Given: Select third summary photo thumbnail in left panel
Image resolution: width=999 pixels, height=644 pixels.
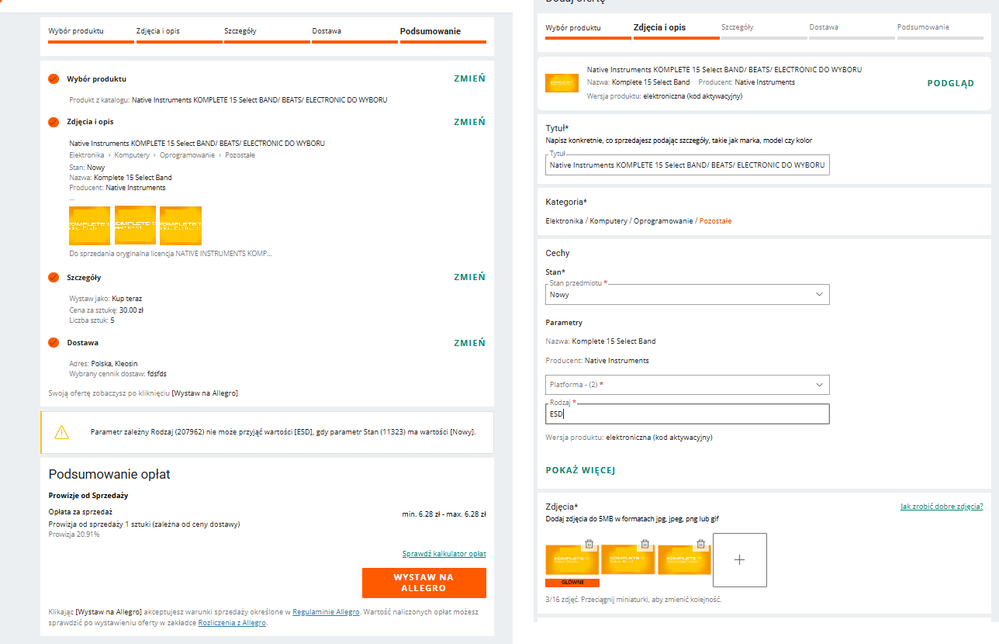Looking at the screenshot, I should (181, 225).
